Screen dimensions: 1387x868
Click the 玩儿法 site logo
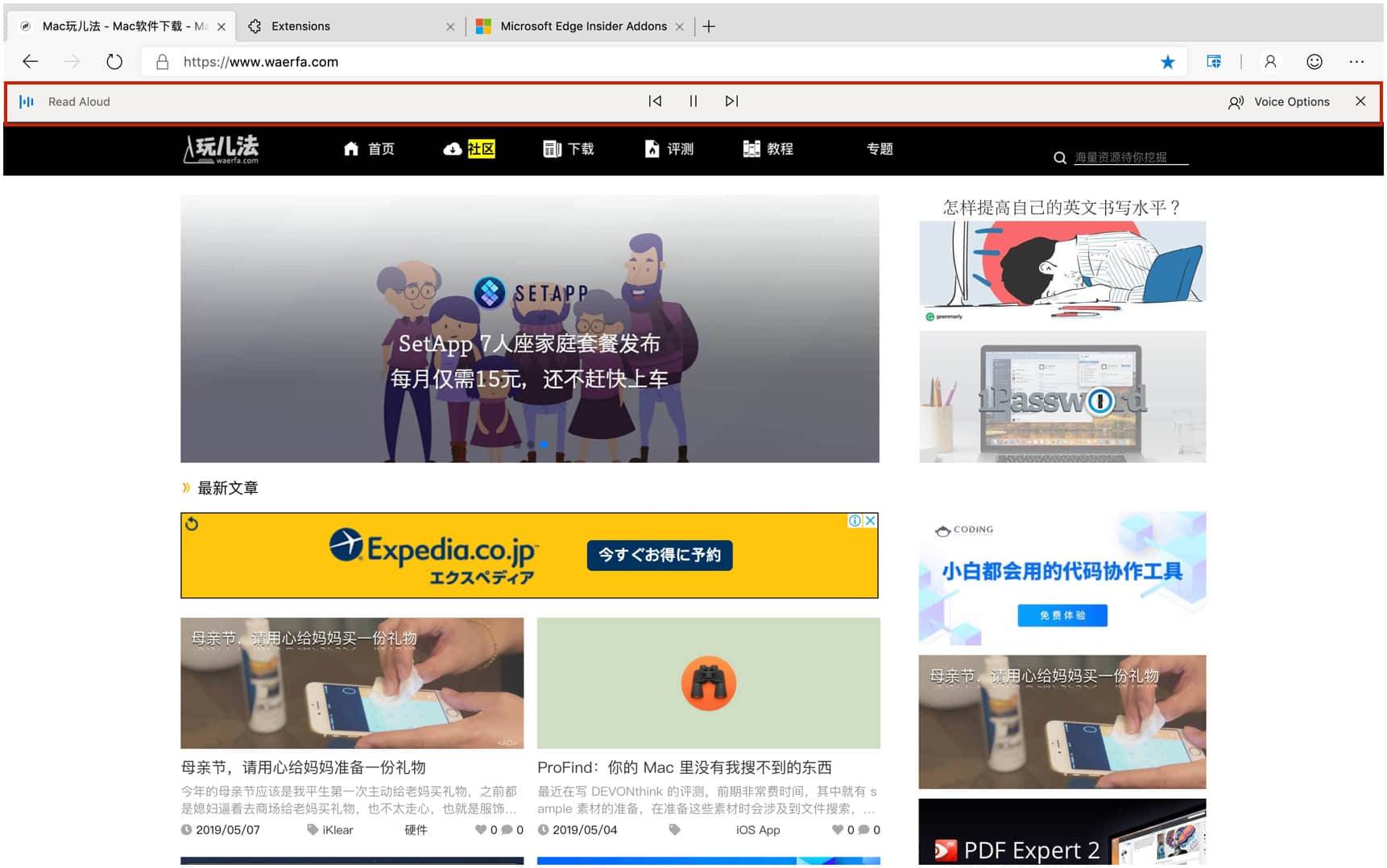point(222,150)
